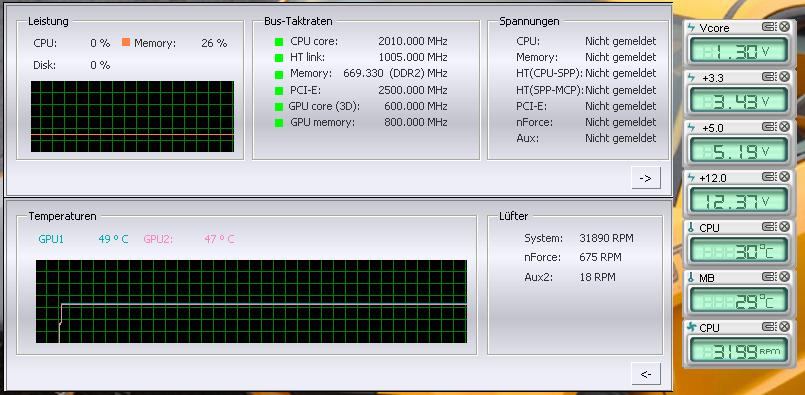The width and height of the screenshot is (805, 395).
Task: Close the CPU temperature widget
Action: pos(784,227)
